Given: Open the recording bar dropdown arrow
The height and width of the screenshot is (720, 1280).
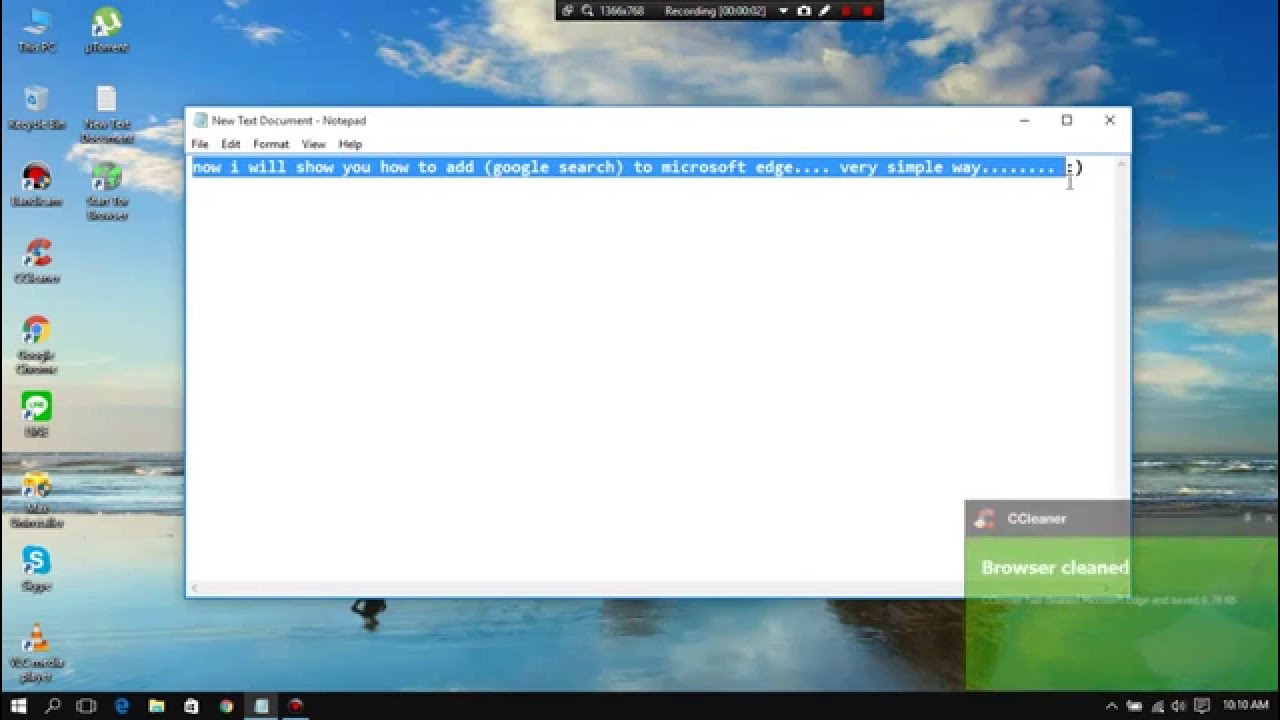Looking at the screenshot, I should [x=784, y=11].
